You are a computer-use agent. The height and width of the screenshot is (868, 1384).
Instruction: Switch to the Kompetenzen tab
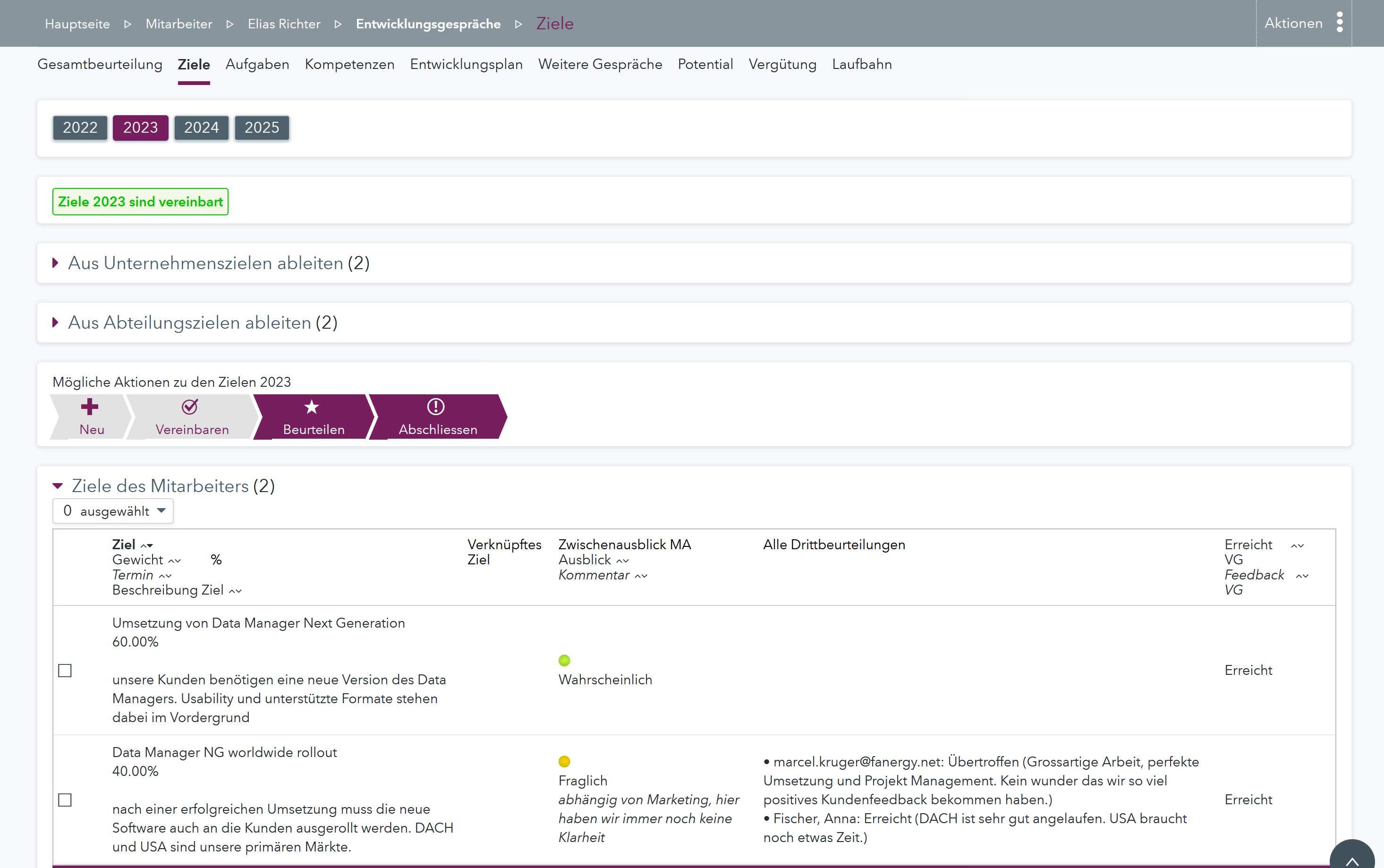click(x=349, y=64)
